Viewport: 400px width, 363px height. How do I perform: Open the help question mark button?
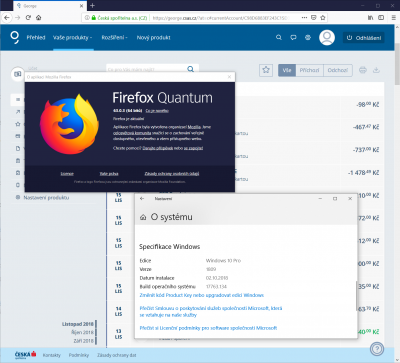coord(377,349)
